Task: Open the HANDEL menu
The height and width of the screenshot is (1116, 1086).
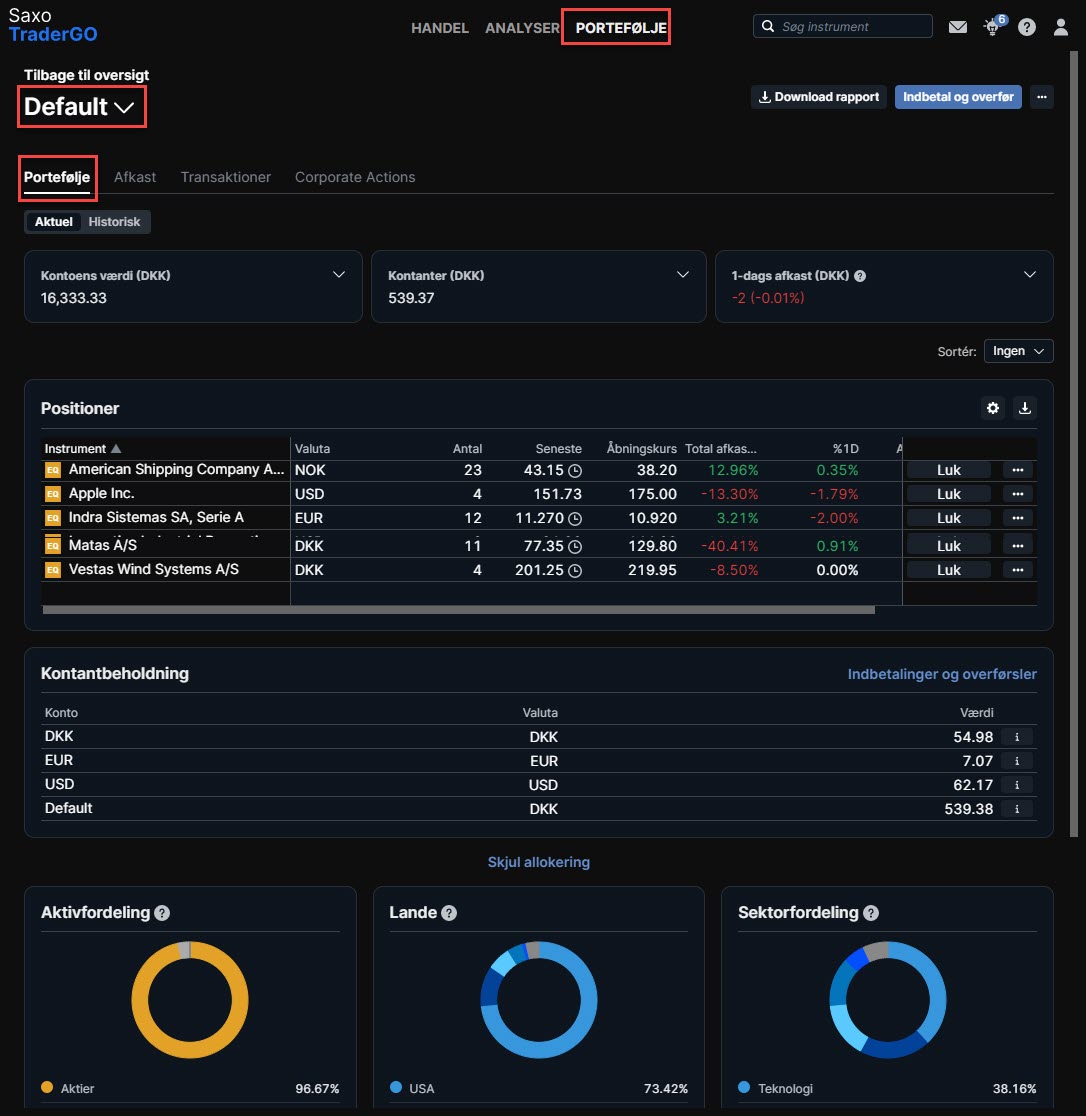Action: (x=440, y=28)
